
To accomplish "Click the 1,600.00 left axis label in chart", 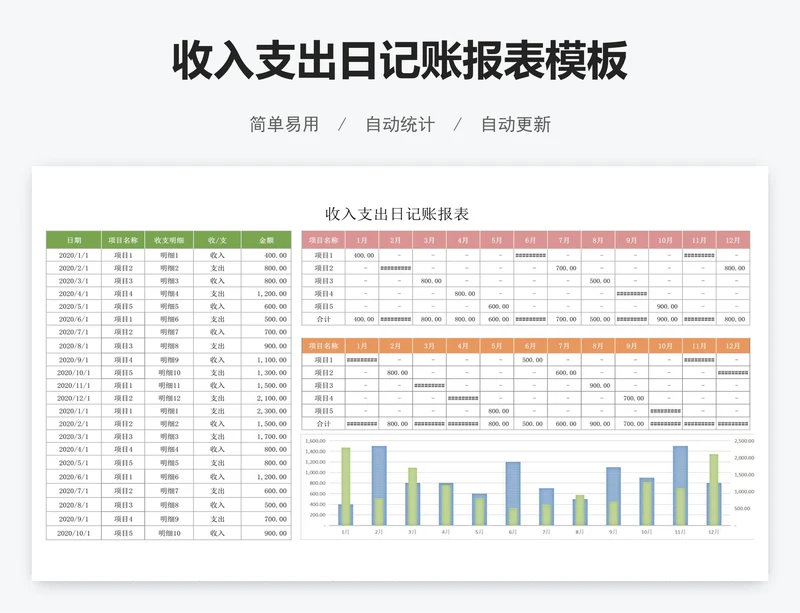I will [315, 441].
